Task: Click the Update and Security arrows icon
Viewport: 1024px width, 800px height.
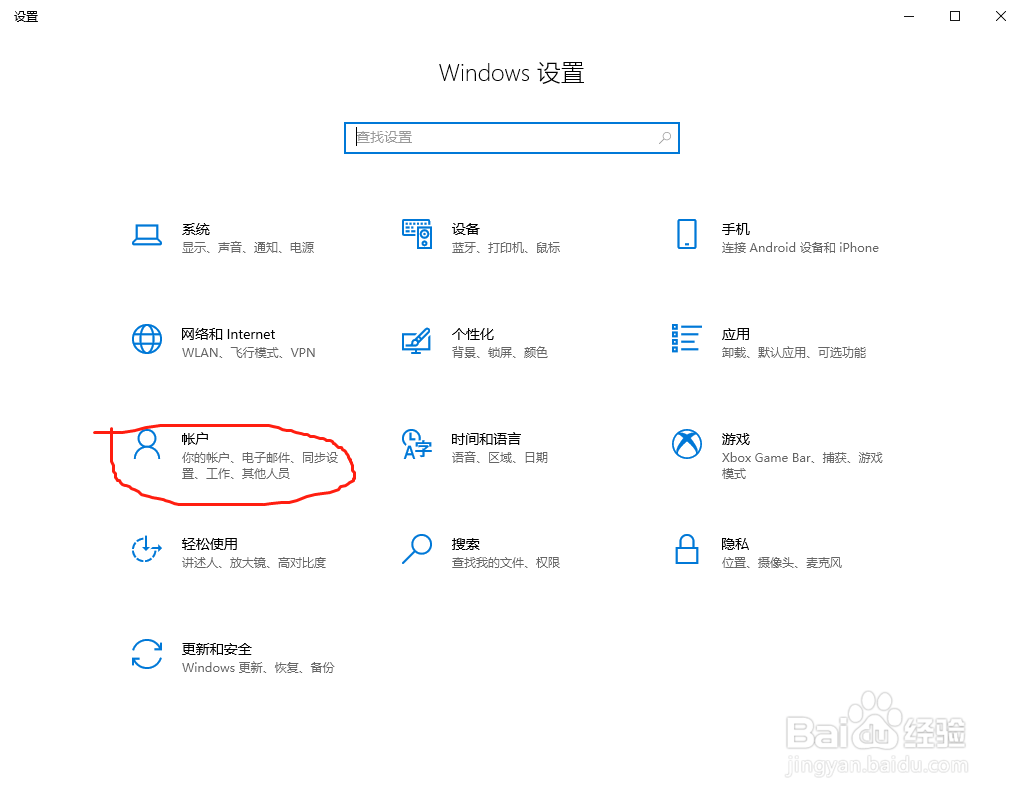Action: [x=147, y=654]
